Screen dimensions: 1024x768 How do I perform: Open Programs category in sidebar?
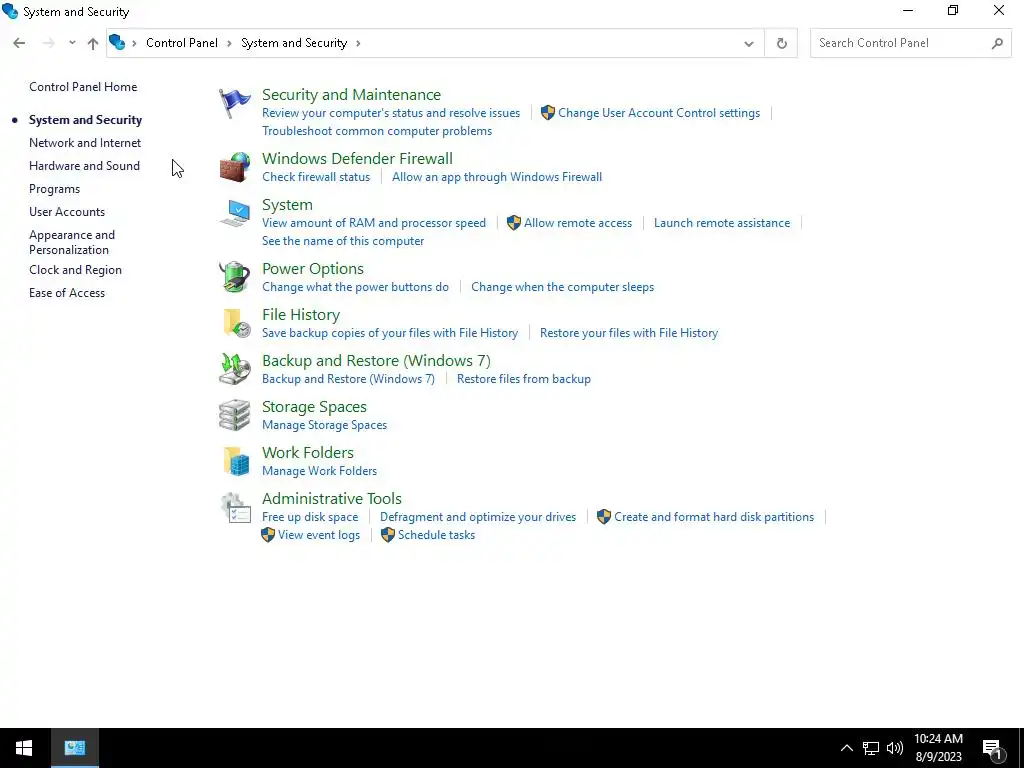pyautogui.click(x=54, y=189)
